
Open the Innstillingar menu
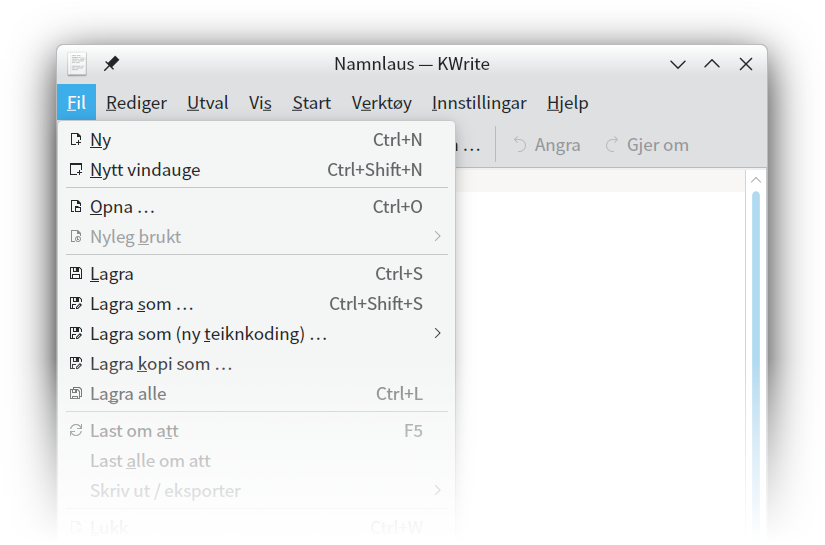point(479,103)
